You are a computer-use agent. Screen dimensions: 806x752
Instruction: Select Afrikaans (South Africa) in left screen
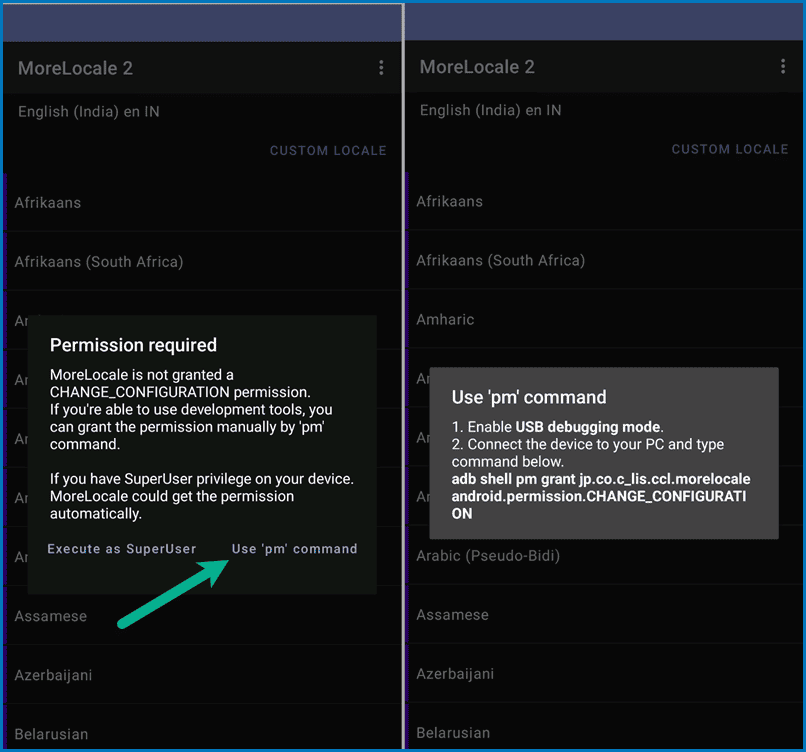point(203,262)
